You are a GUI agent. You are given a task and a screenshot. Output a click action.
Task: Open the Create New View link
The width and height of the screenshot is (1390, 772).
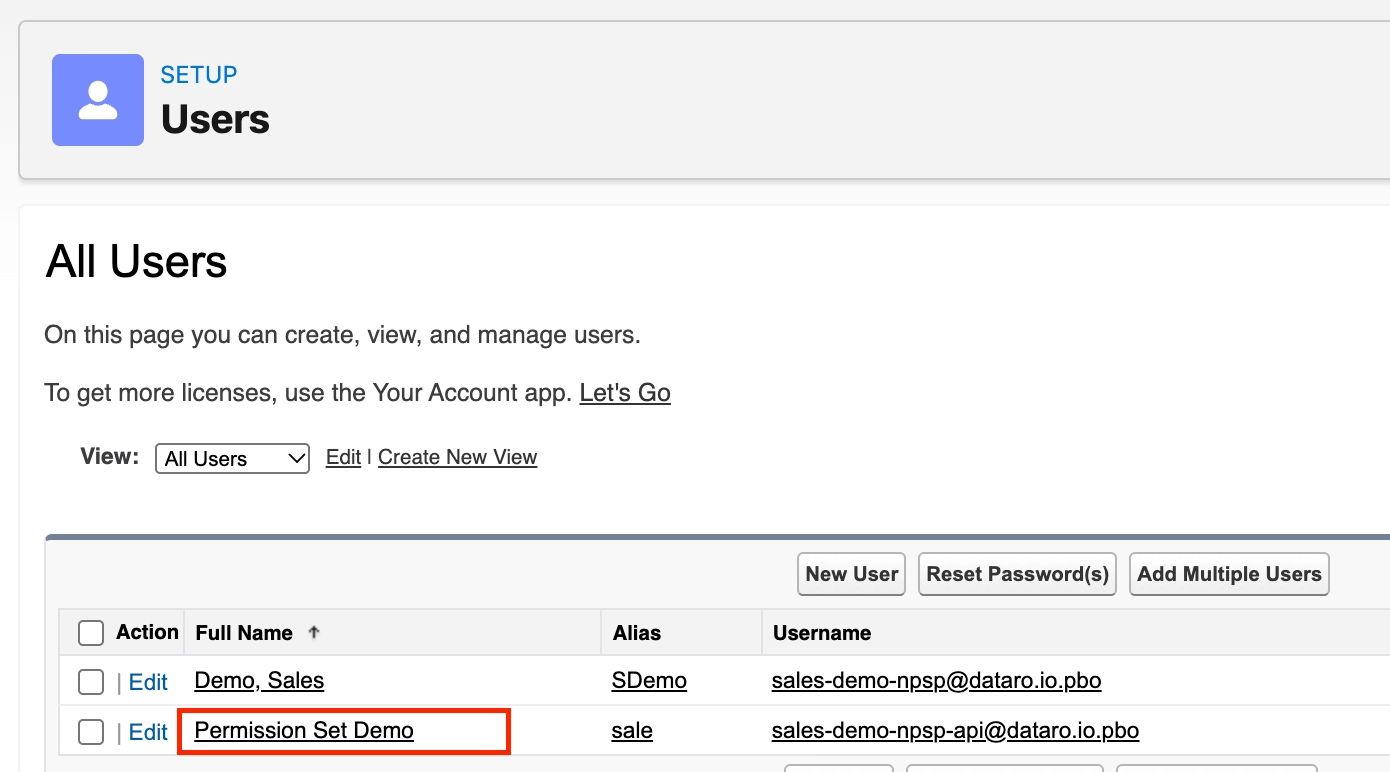pos(457,457)
